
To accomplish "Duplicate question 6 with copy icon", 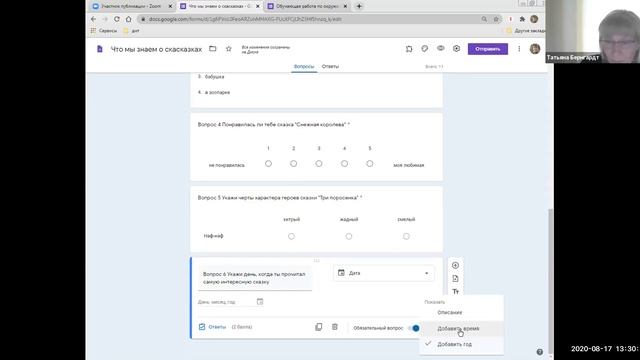I will 319,327.
